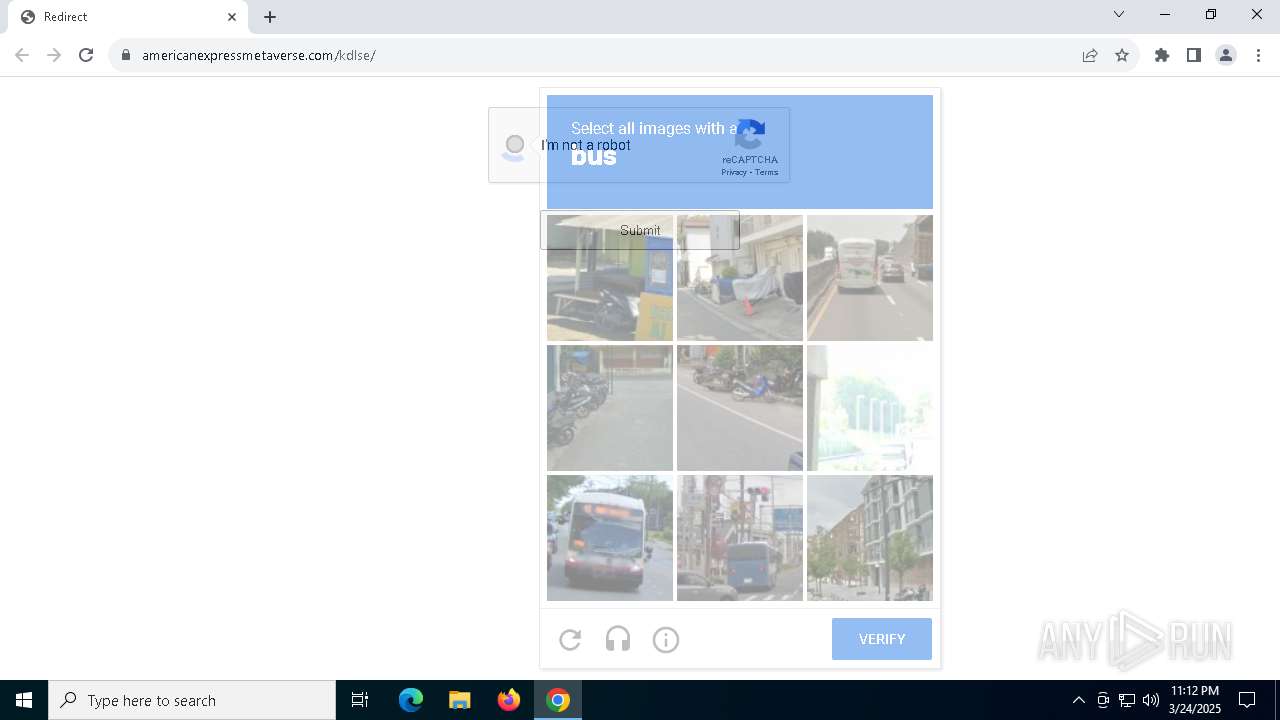Select the tile with row of parked motorcycles
This screenshot has height=720, width=1280.
click(610, 408)
